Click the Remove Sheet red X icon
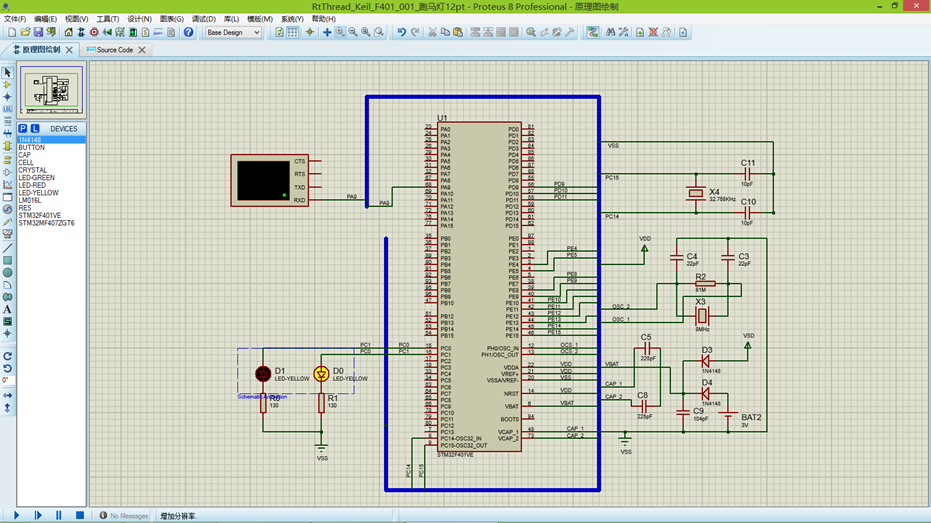Viewport: 931px width, 523px height. coord(653,32)
